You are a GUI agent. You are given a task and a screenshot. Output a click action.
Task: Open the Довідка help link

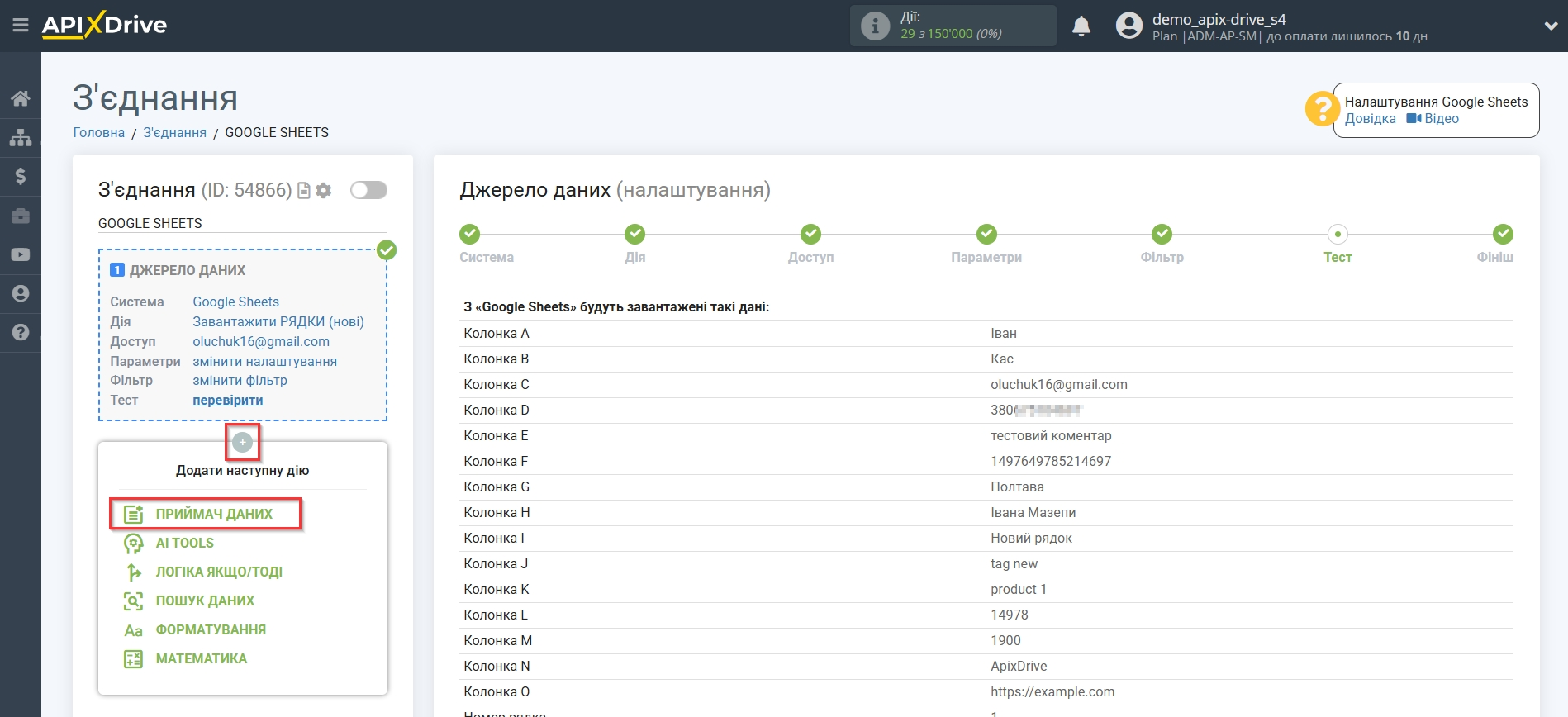pyautogui.click(x=1370, y=118)
